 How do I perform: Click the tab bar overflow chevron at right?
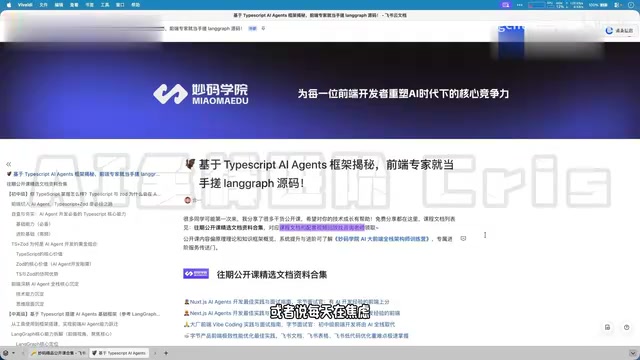tap(633, 353)
